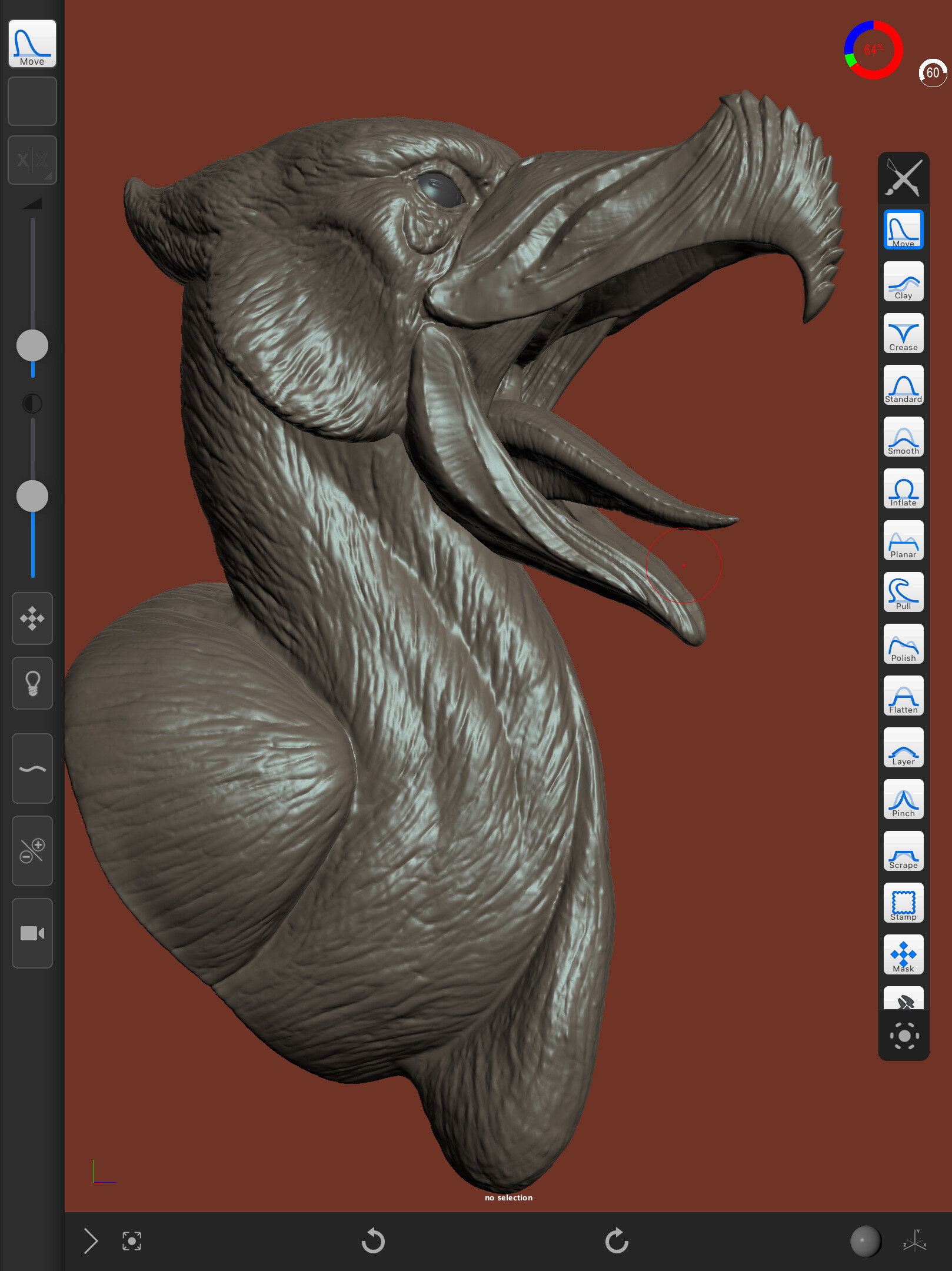Choose the Smooth brush
The image size is (952, 1271).
point(903,437)
